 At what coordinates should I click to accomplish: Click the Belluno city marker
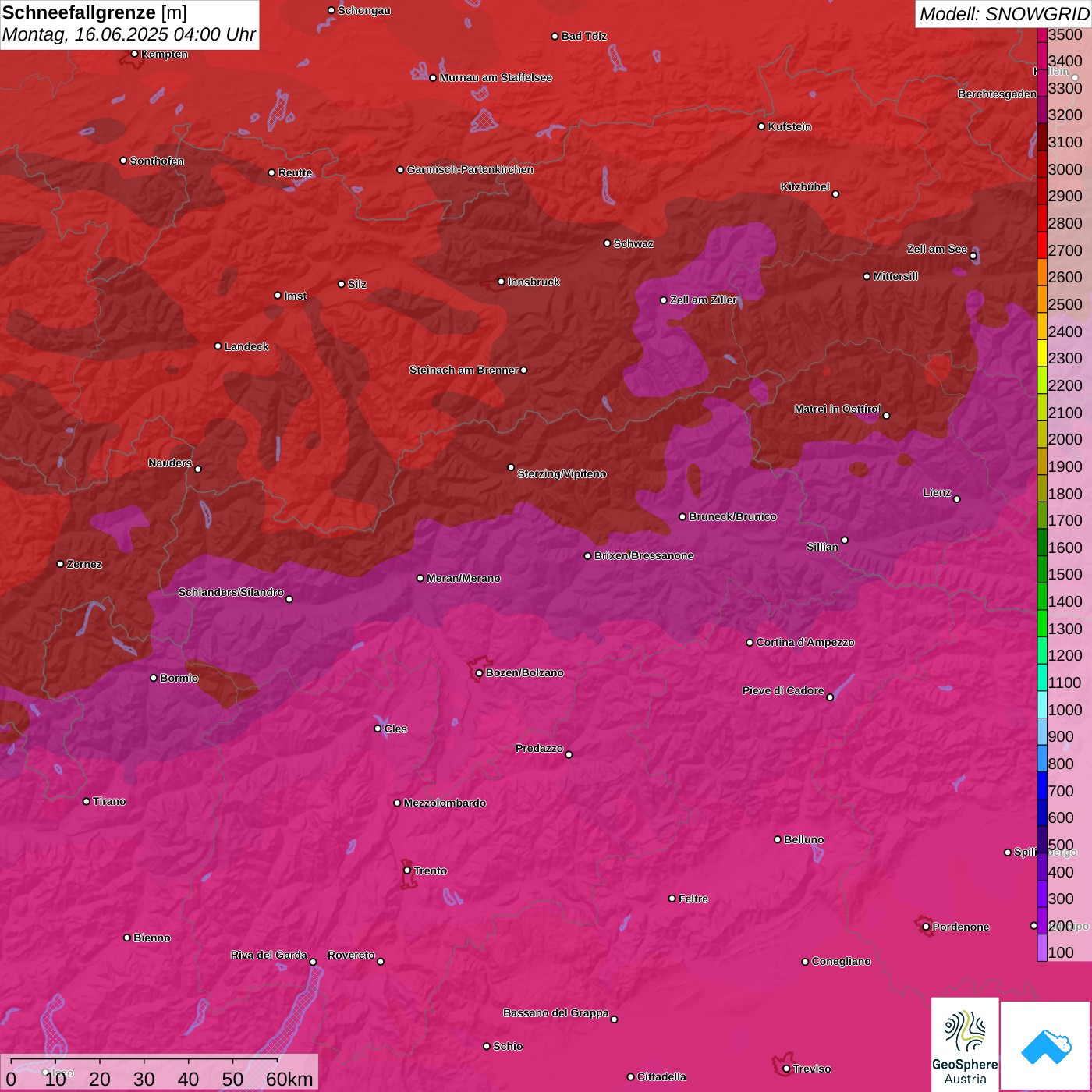click(778, 839)
